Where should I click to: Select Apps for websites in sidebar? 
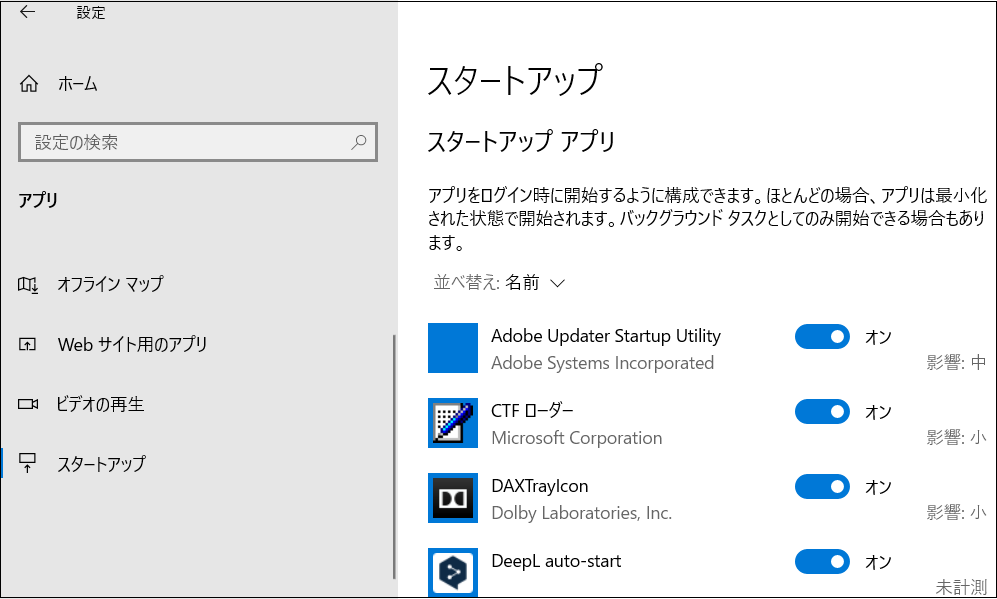[132, 345]
